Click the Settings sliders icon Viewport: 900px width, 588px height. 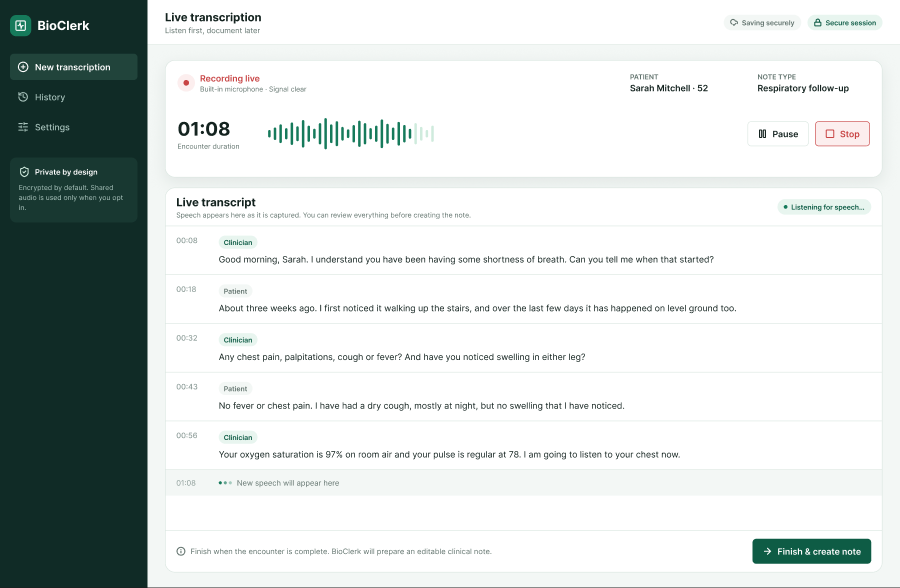point(23,127)
